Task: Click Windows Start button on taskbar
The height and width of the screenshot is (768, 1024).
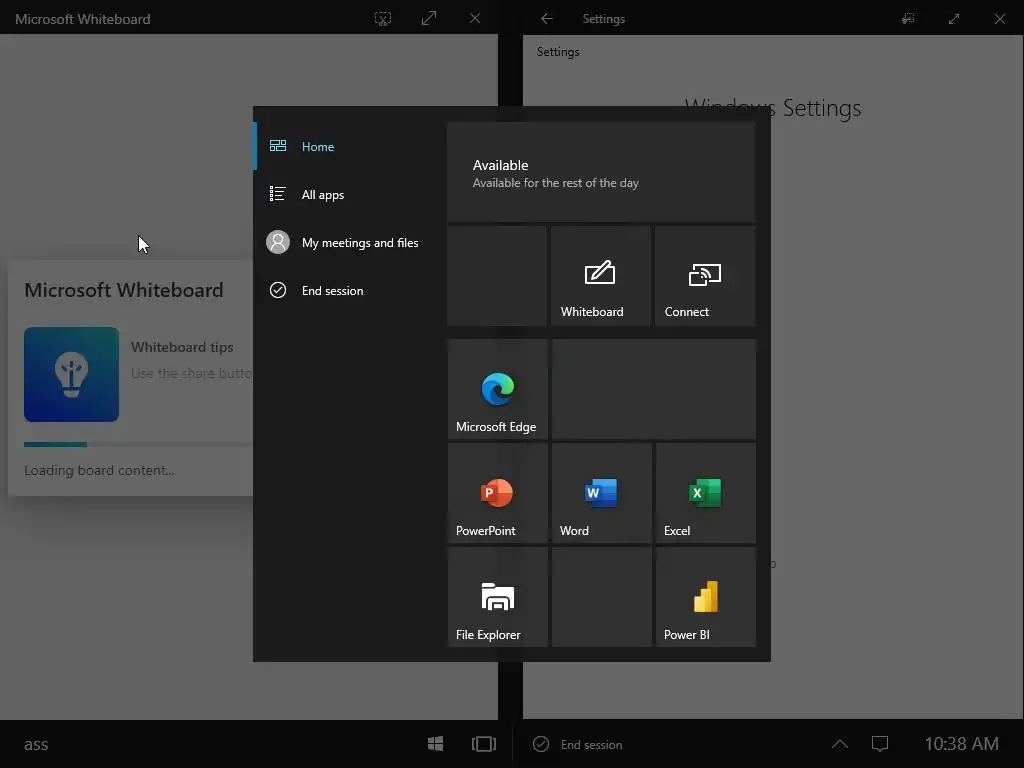Action: tap(436, 744)
